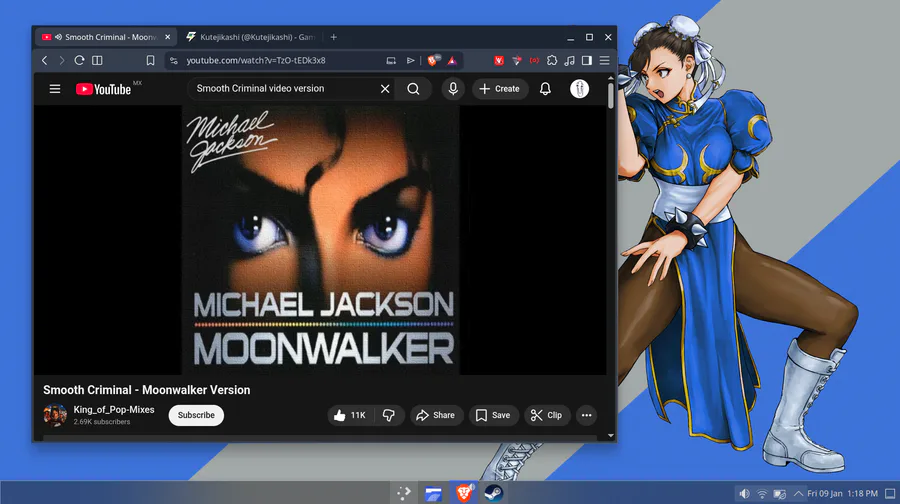Click the browser forward arrow
The height and width of the screenshot is (504, 900).
pyautogui.click(x=61, y=60)
